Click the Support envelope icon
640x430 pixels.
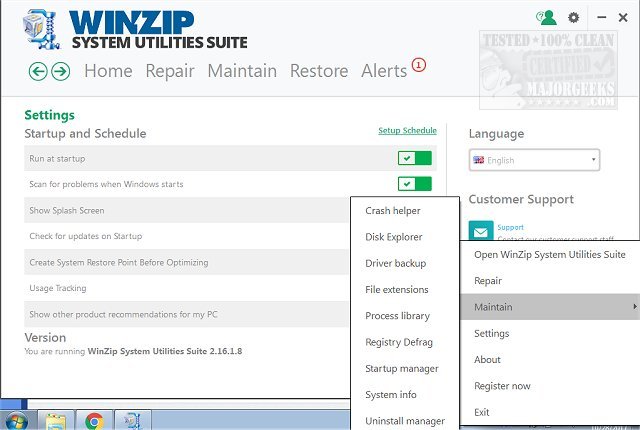[481, 231]
